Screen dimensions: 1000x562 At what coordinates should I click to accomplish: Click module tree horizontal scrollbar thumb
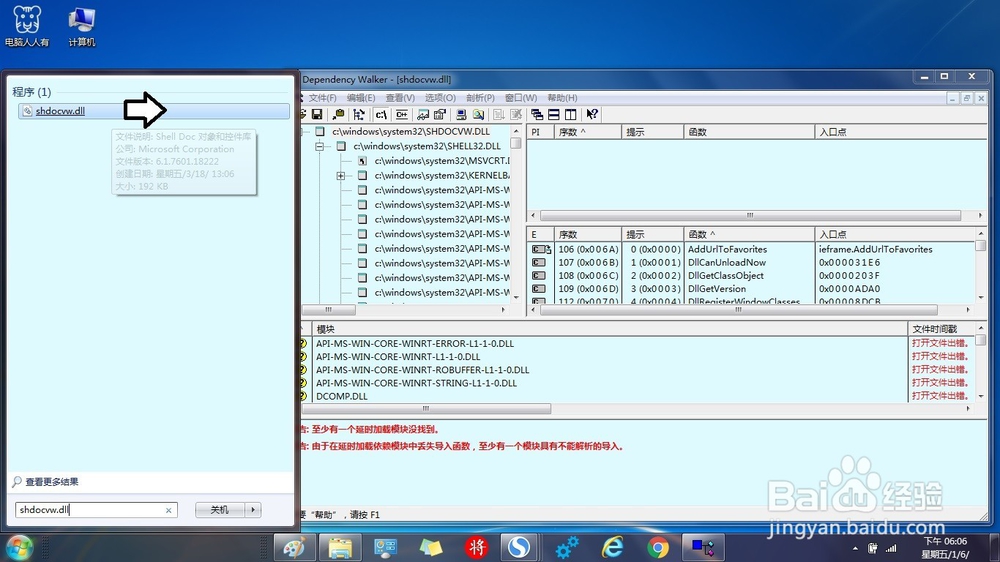click(328, 309)
